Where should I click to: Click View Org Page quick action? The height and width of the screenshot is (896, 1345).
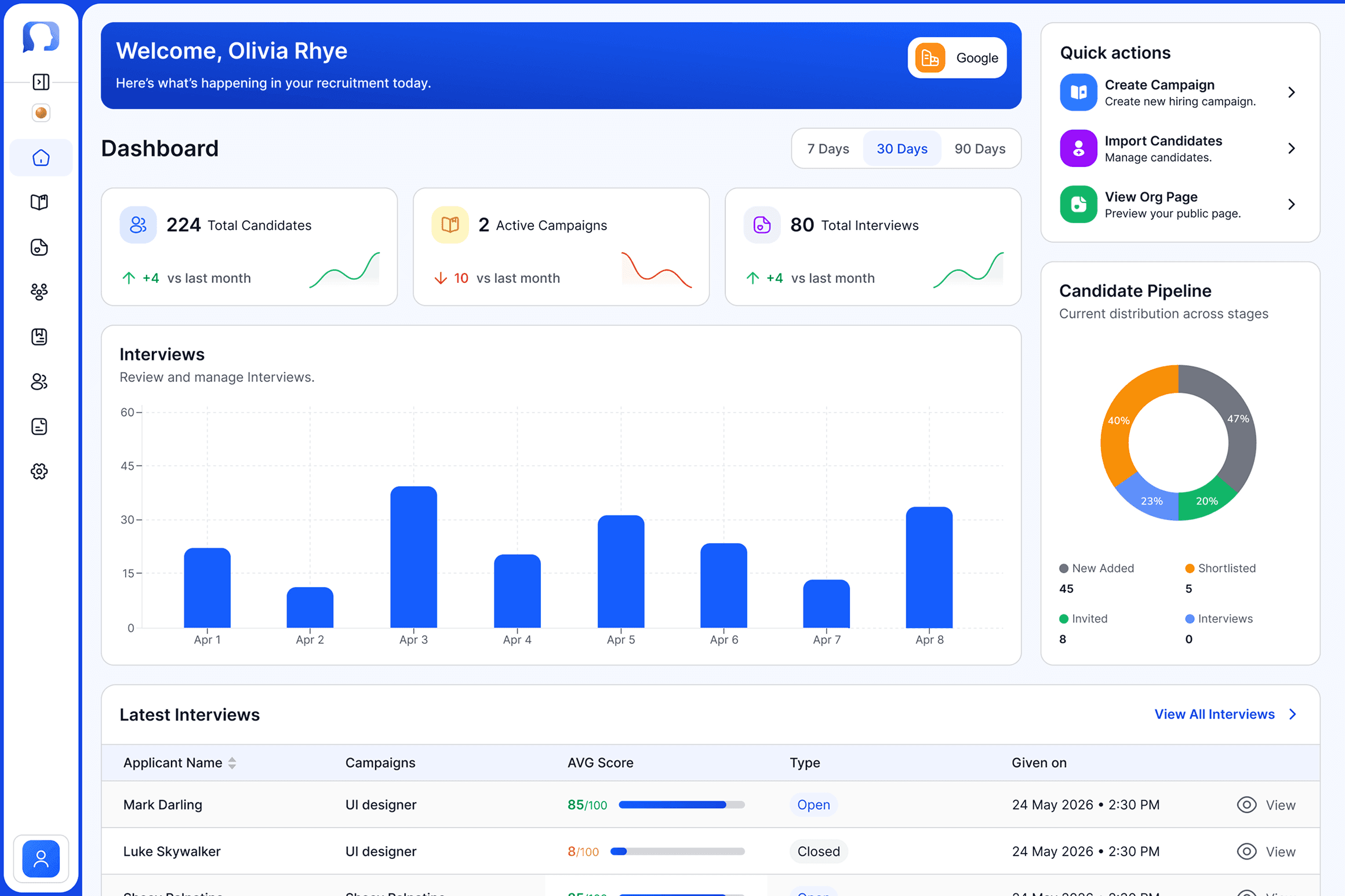coord(1180,204)
